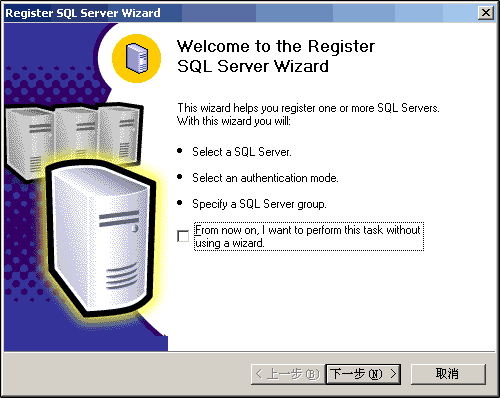Click the 'Specify a SQL Server group.' text
Screen dimensions: 500x398
(259, 204)
